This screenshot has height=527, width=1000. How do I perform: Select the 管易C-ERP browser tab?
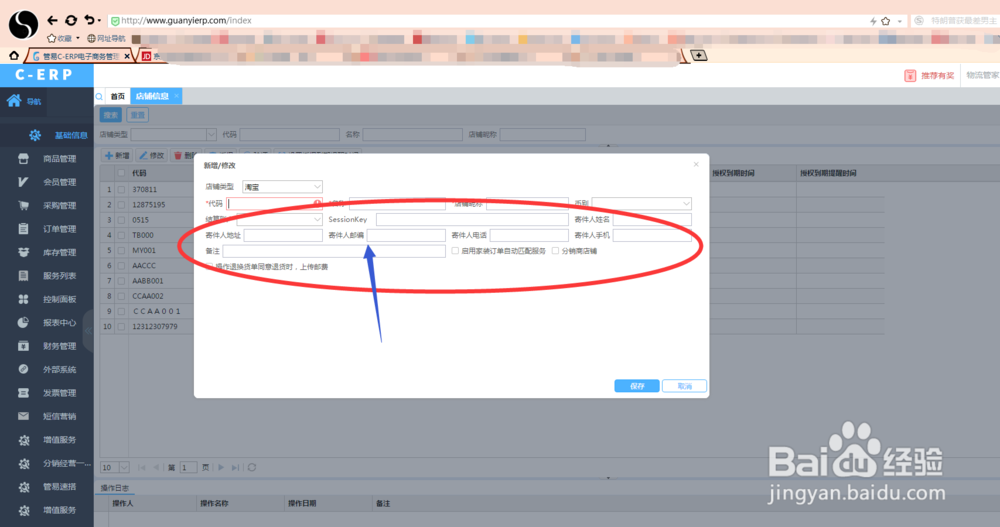(x=81, y=56)
